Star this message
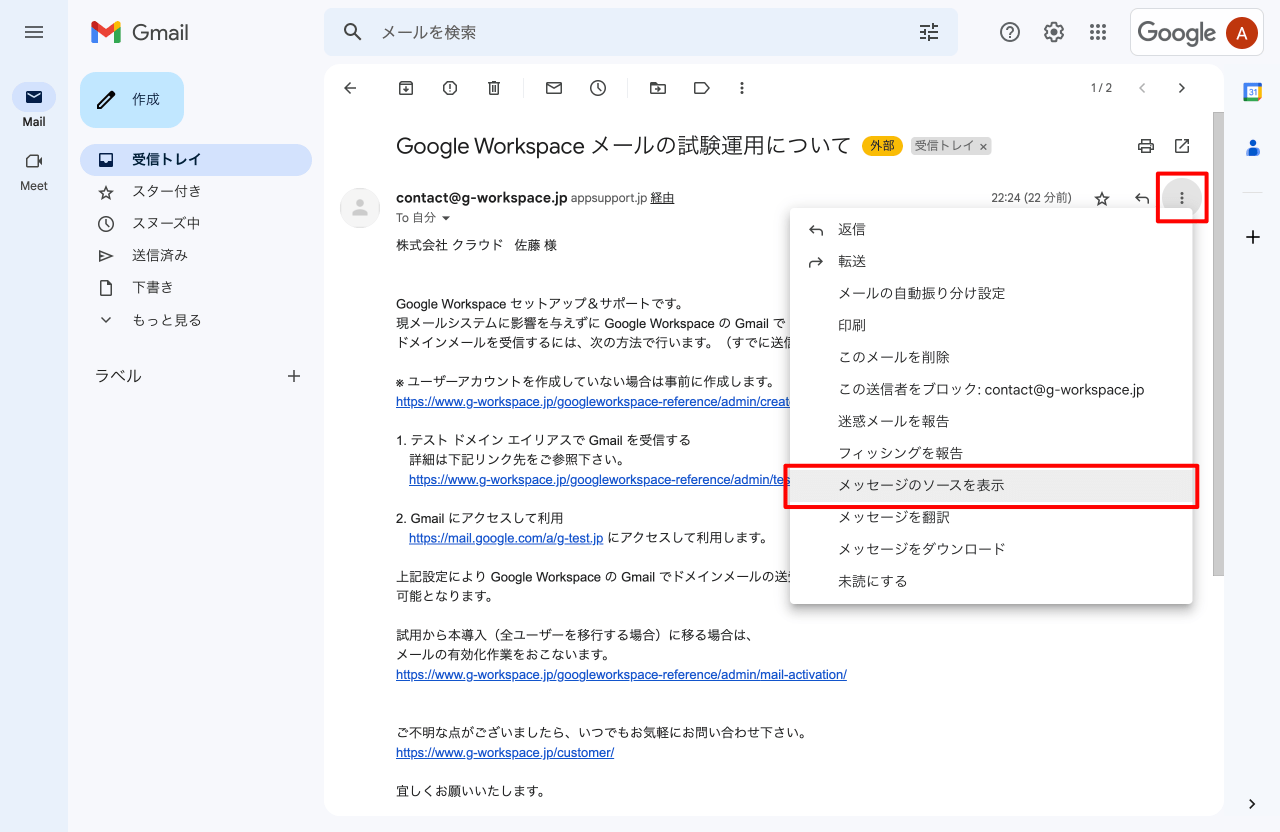Image resolution: width=1280 pixels, height=832 pixels. click(x=1102, y=198)
